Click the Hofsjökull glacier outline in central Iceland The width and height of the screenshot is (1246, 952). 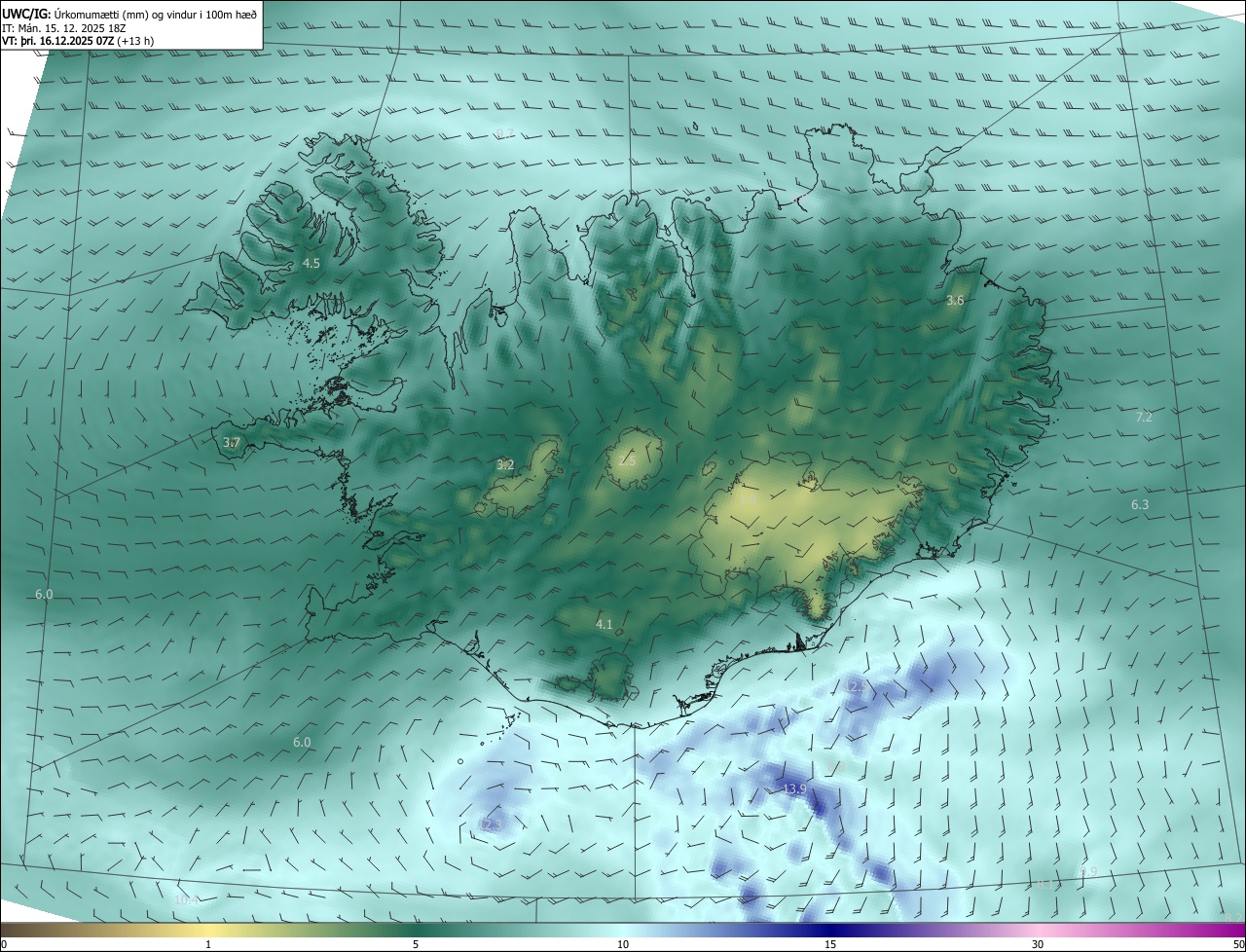tap(635, 459)
